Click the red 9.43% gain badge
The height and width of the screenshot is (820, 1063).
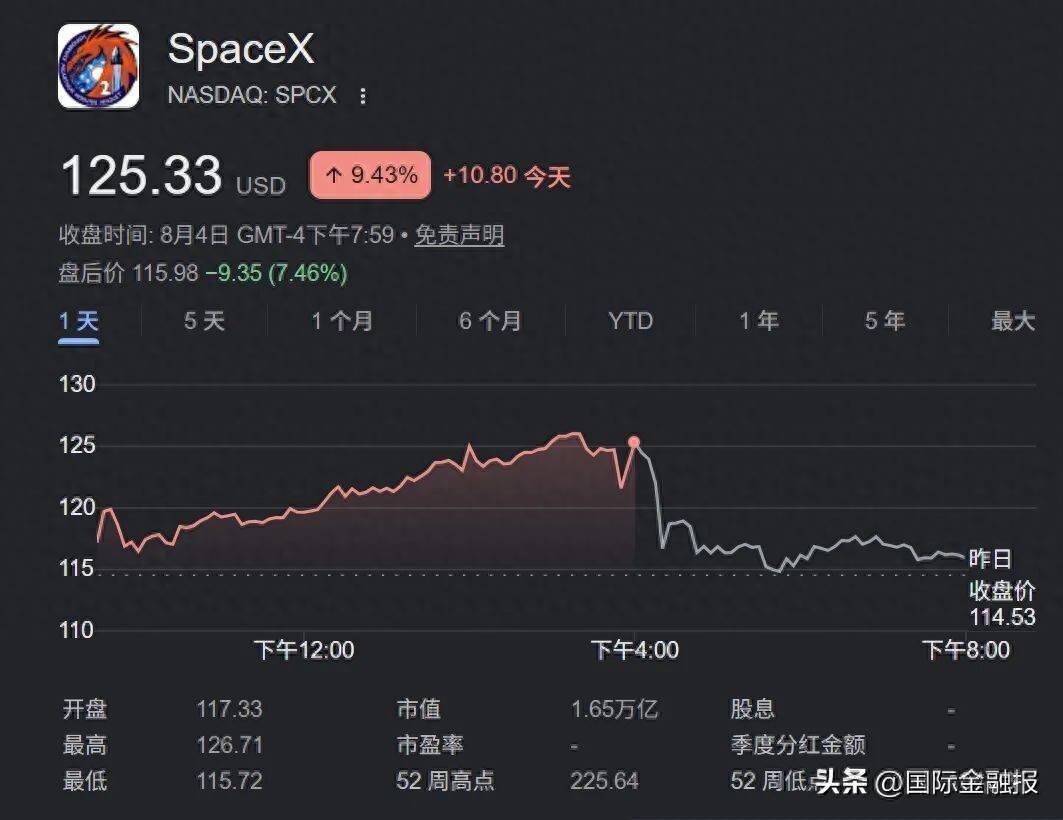[x=370, y=176]
